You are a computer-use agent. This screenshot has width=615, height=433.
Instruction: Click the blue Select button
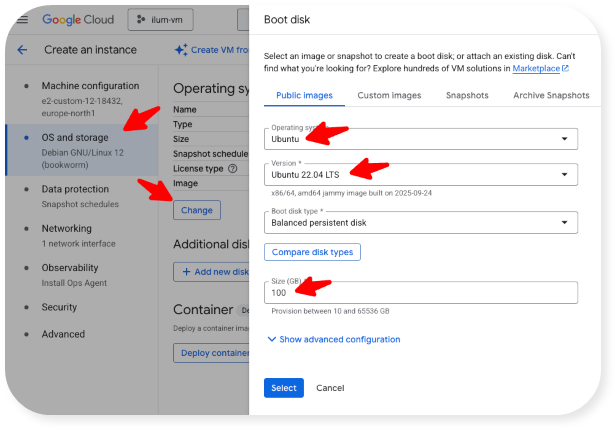pyautogui.click(x=283, y=387)
